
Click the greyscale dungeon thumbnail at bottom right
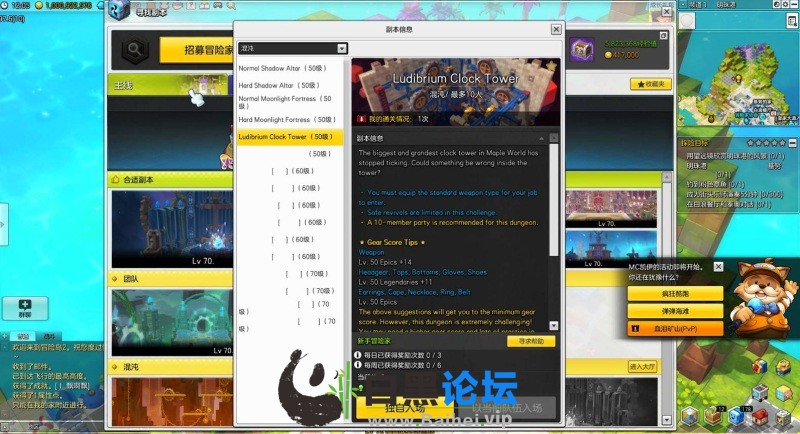pos(611,402)
